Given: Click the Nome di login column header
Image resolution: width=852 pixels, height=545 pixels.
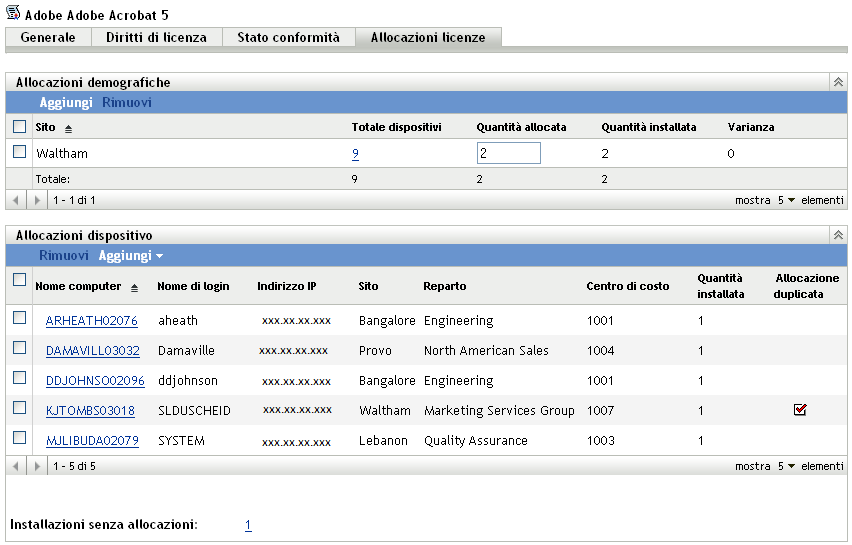Looking at the screenshot, I should pyautogui.click(x=193, y=286).
